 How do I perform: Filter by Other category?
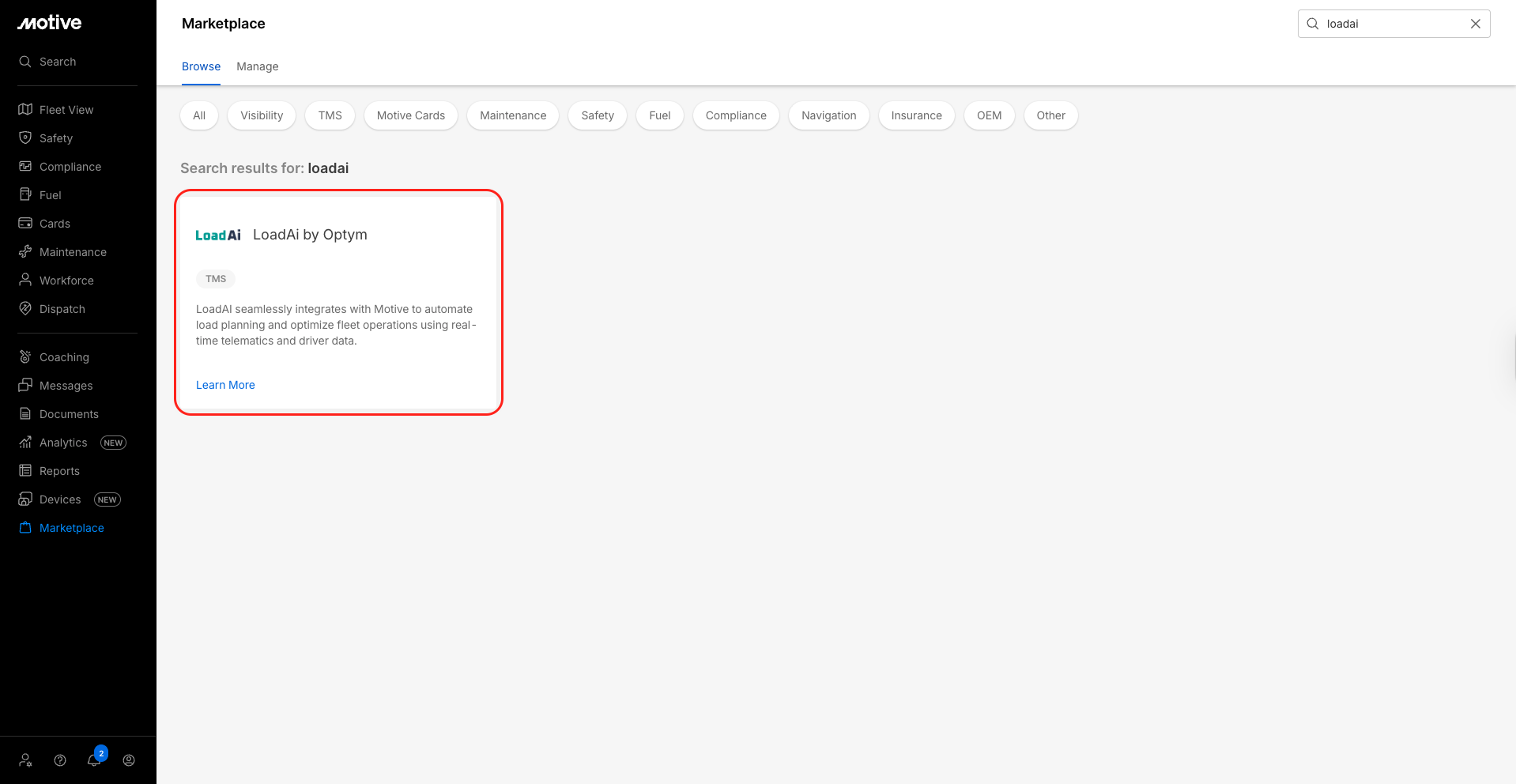pos(1051,115)
